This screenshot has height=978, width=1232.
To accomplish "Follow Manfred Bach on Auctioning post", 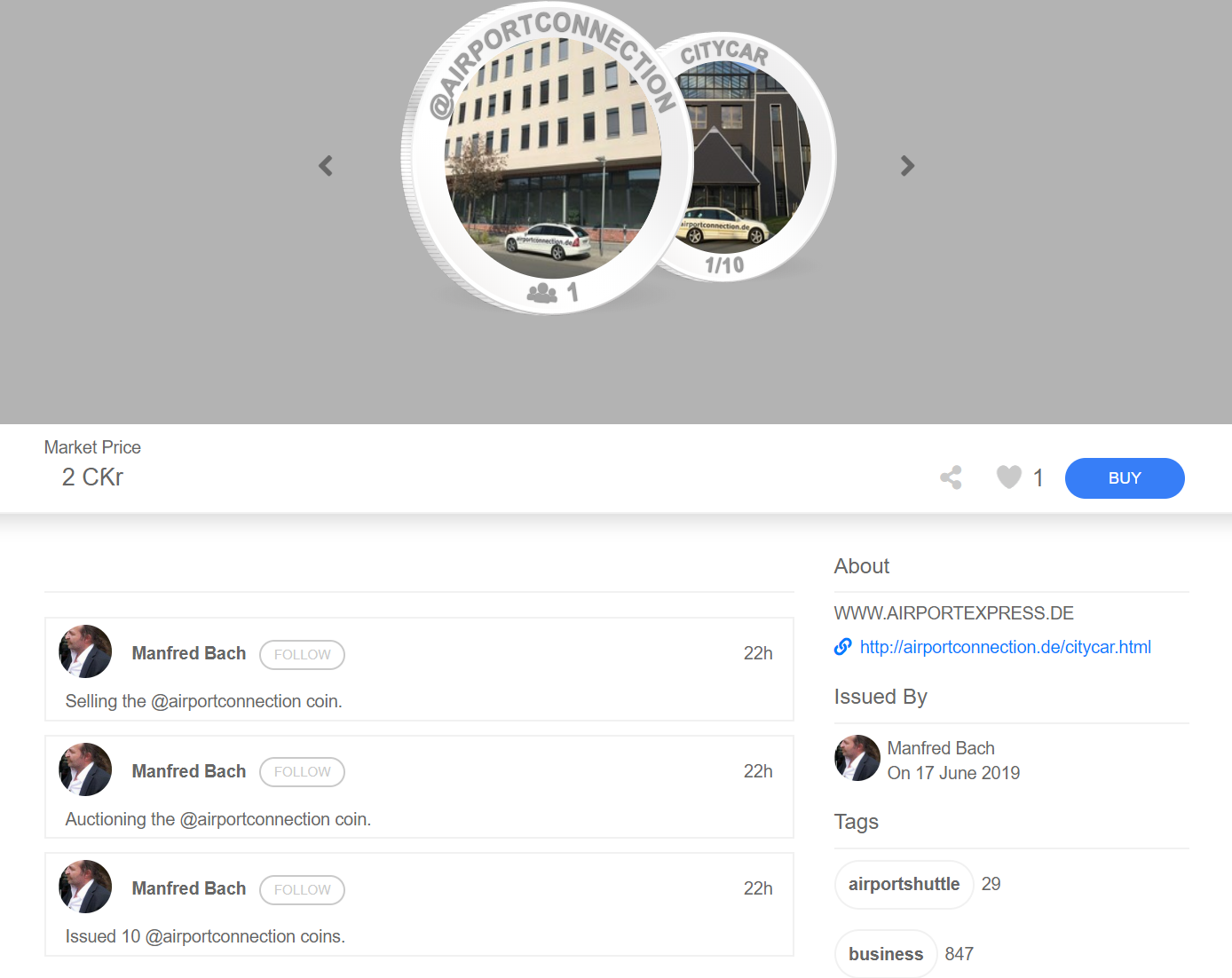I will (302, 772).
